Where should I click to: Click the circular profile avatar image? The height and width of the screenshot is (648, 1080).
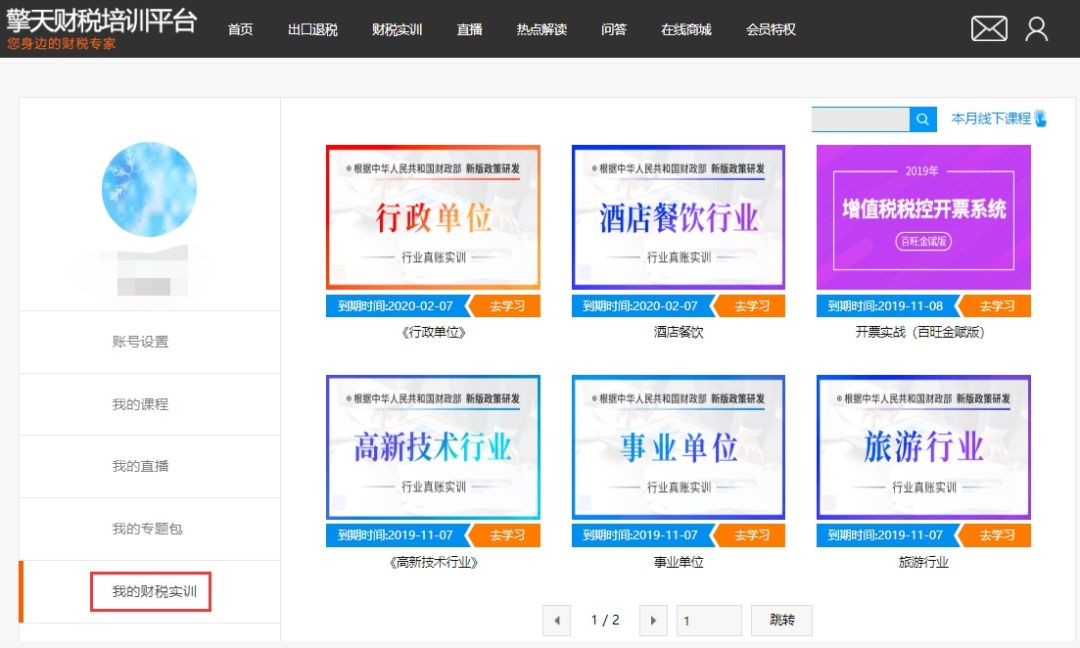(x=148, y=190)
